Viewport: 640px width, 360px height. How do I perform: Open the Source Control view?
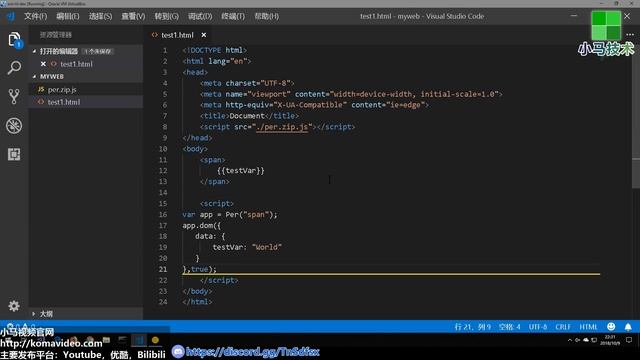click(14, 97)
